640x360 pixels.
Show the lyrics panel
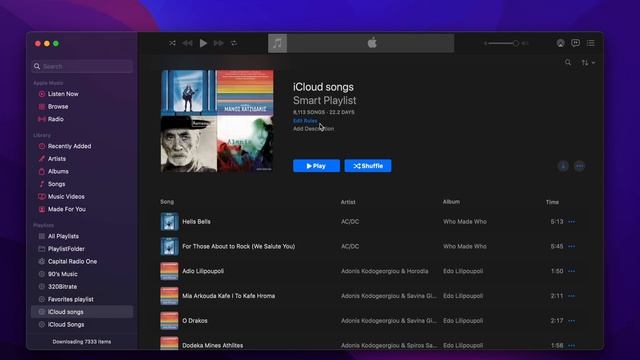pyautogui.click(x=576, y=43)
